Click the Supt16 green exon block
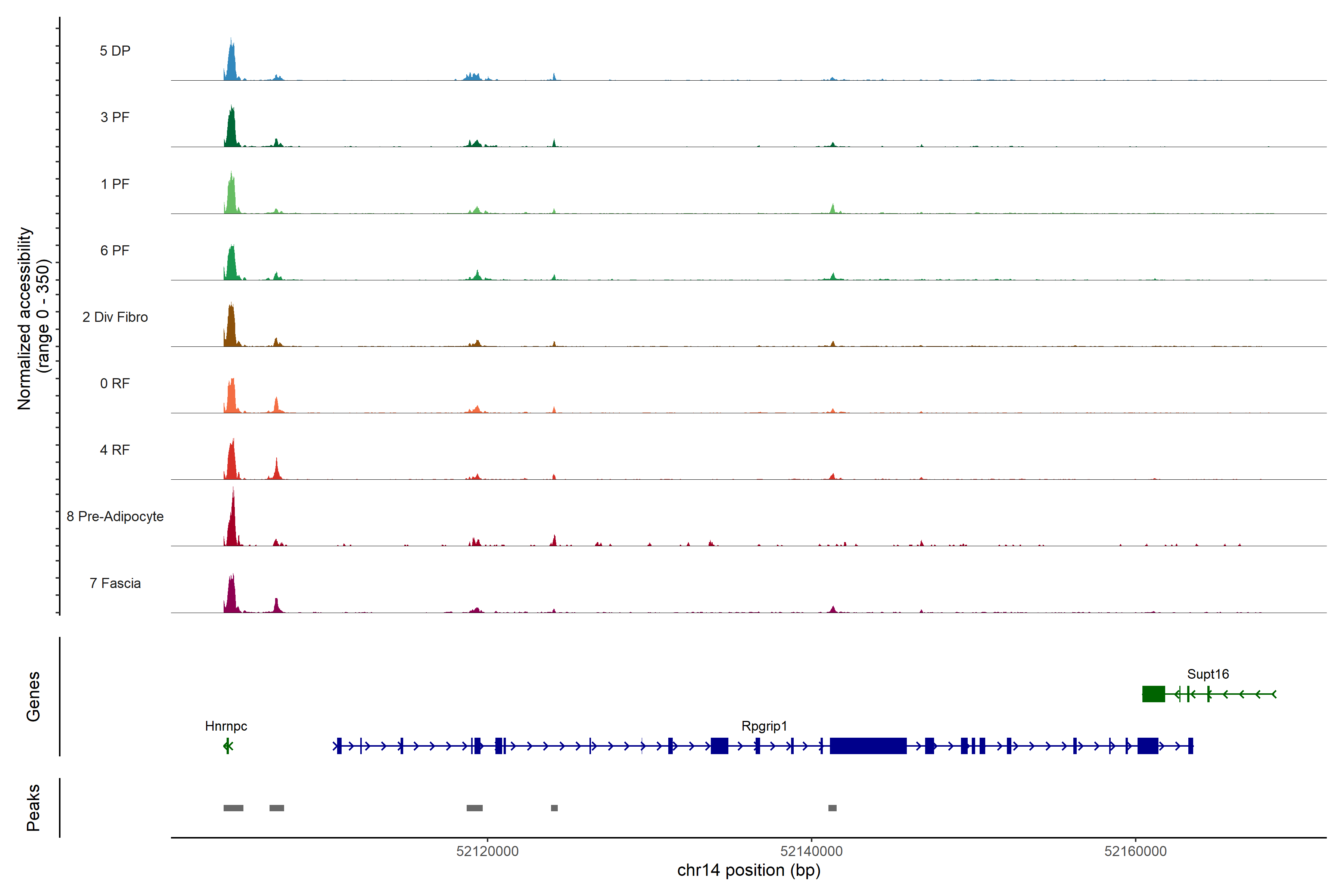1344x896 pixels. point(1153,694)
